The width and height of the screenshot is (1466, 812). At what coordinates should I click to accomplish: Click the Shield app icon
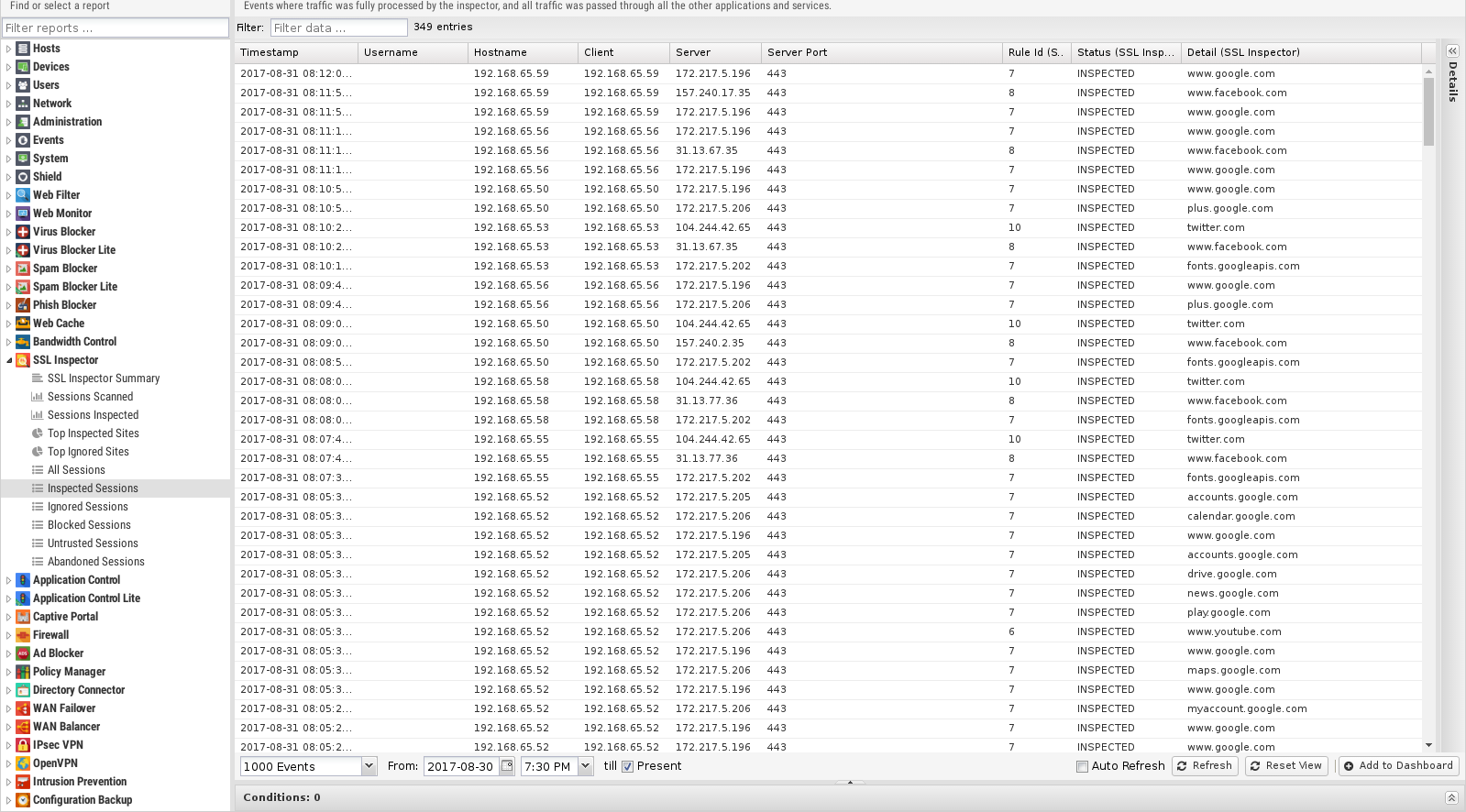pyautogui.click(x=23, y=177)
